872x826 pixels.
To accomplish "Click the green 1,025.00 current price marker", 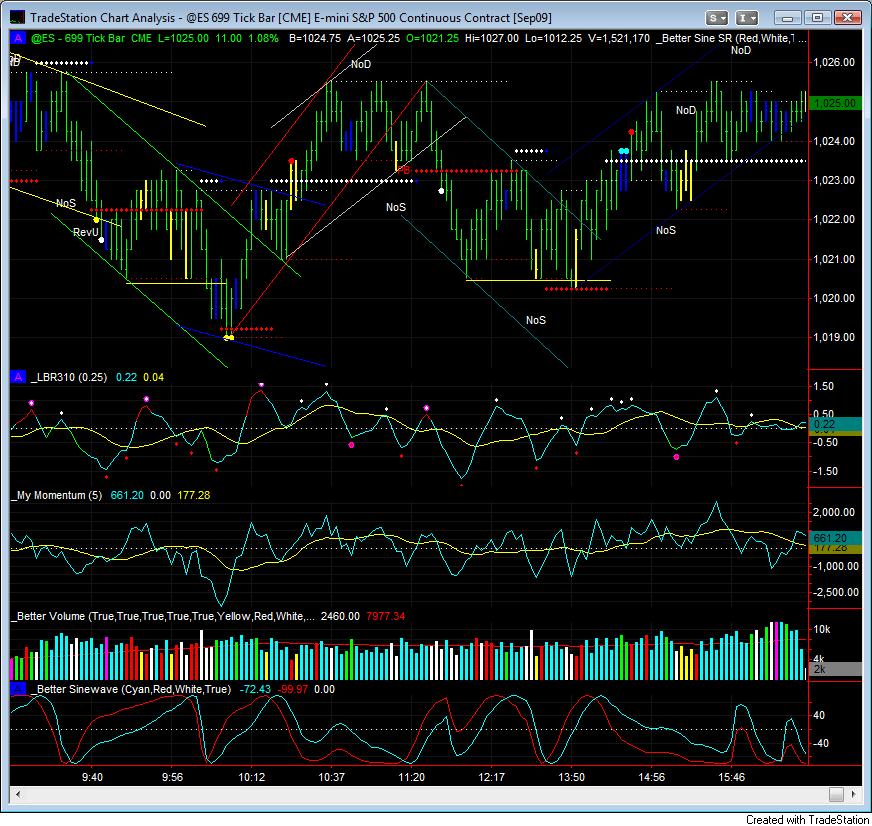I will pos(835,103).
